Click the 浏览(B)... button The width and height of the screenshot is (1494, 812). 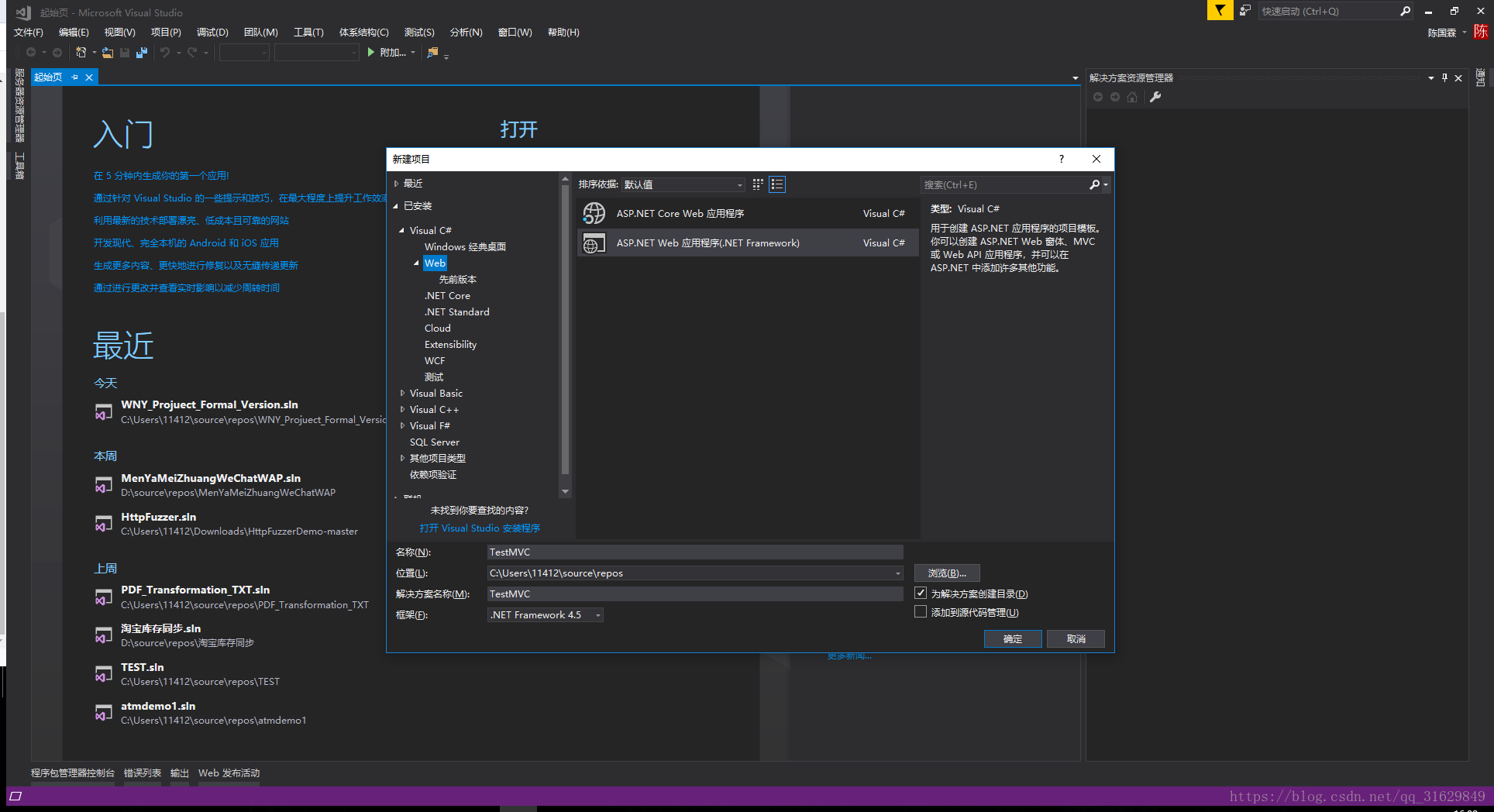click(x=947, y=573)
